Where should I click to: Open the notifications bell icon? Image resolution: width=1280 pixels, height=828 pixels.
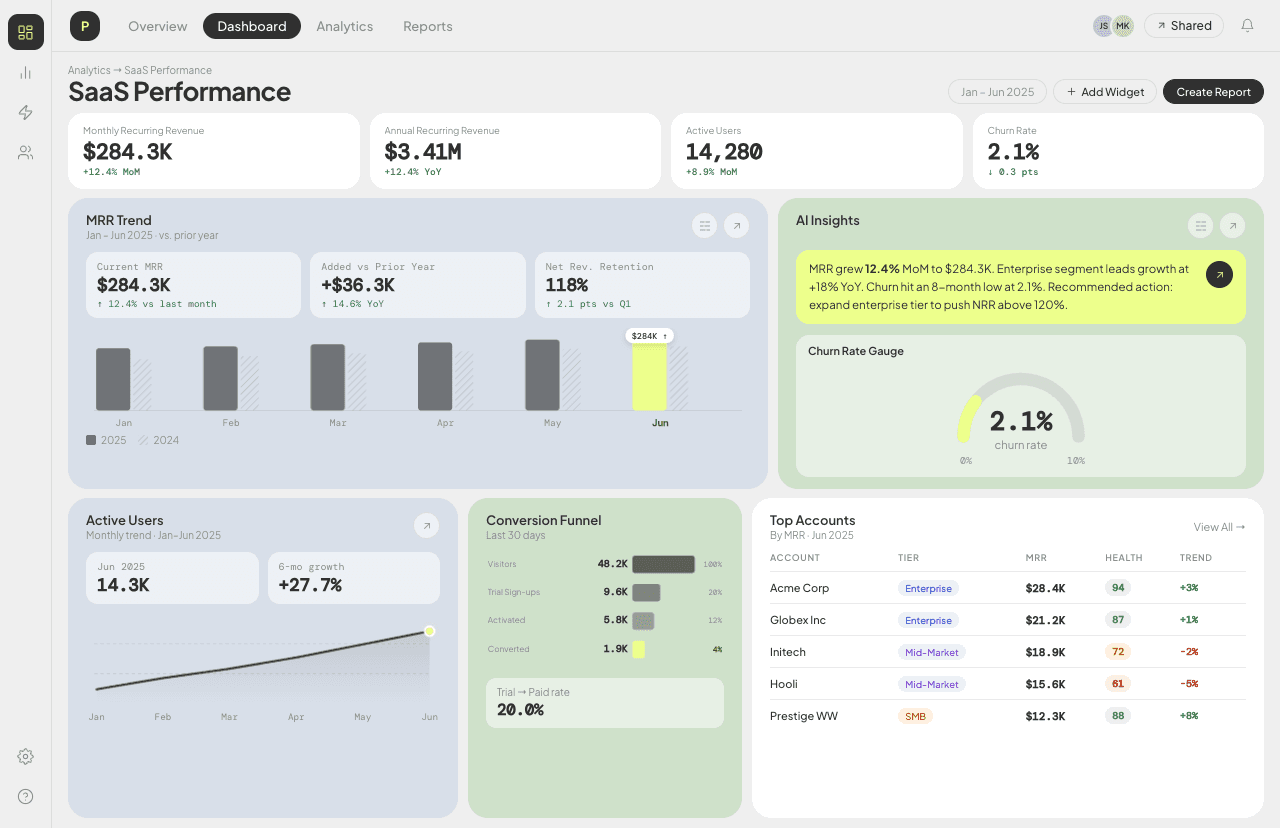1247,26
